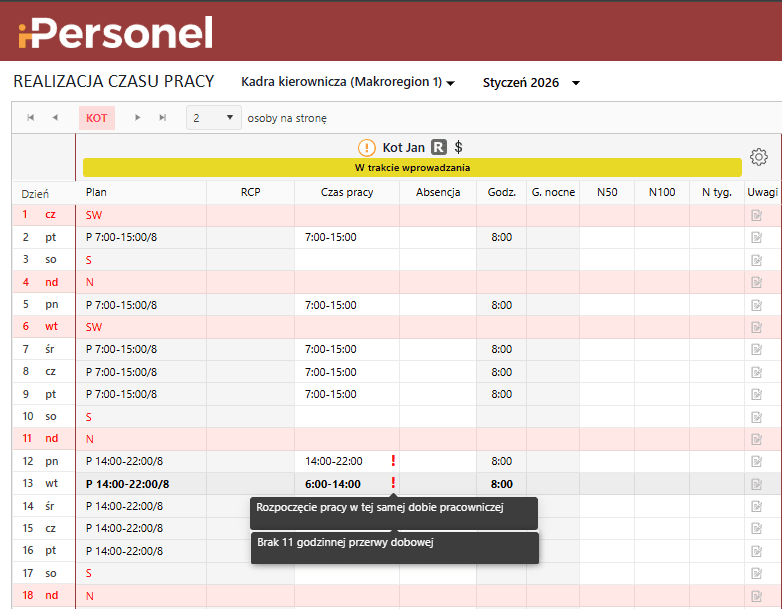
Task: Select the 7:00-15:00 work time on day 5
Action: point(331,305)
